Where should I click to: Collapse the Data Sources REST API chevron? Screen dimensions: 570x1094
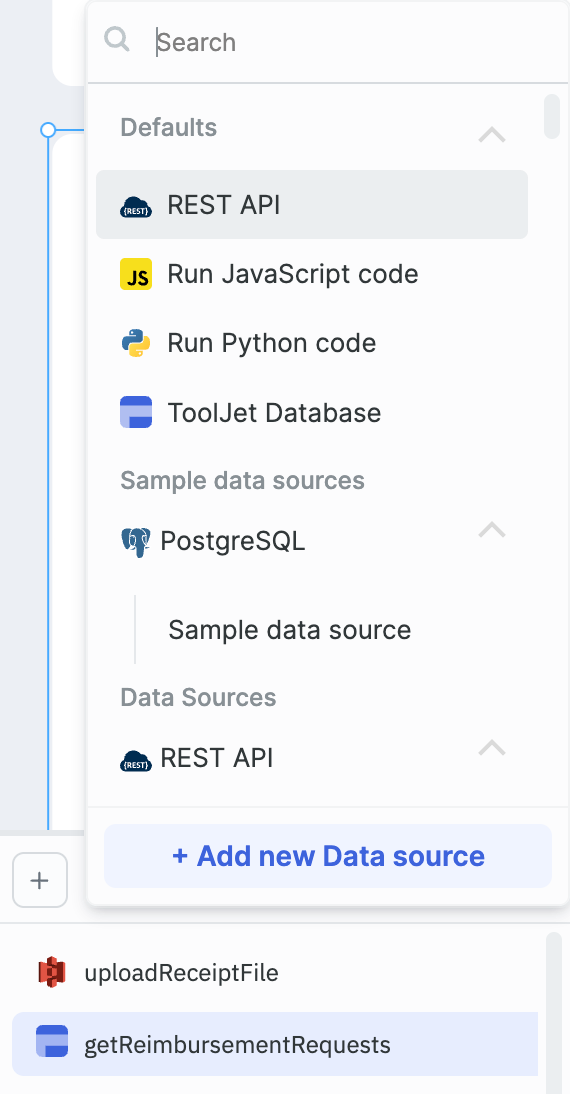[x=492, y=747]
